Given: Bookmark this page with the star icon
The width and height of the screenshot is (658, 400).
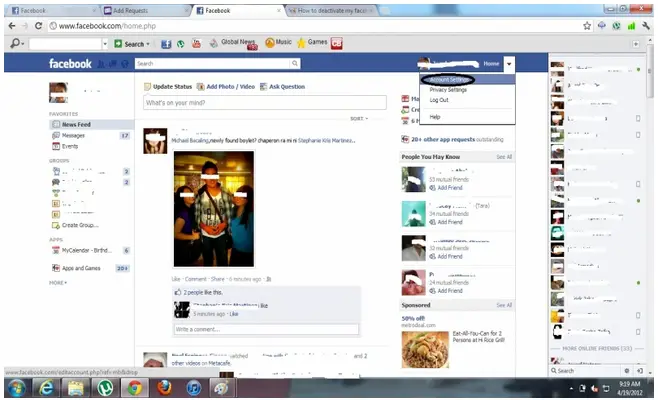Looking at the screenshot, I should coord(587,26).
